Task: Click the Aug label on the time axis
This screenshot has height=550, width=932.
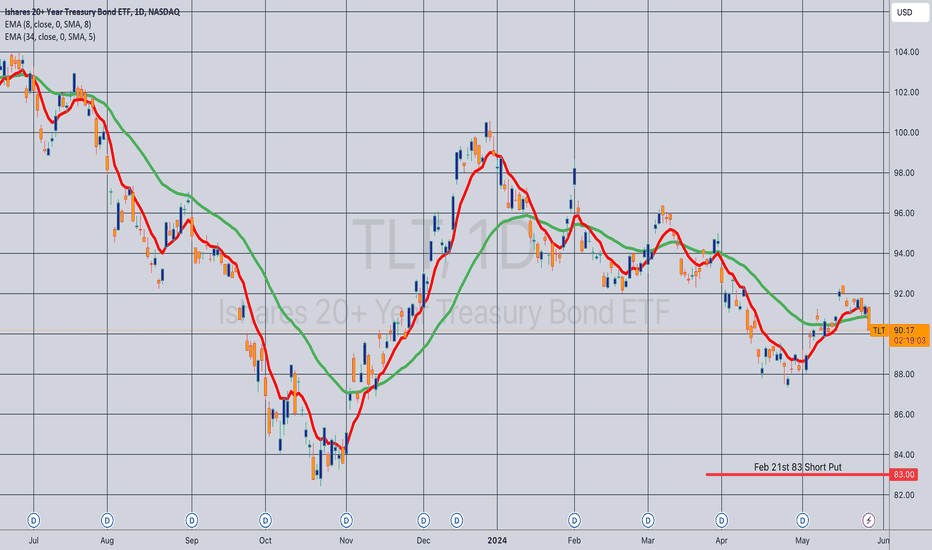Action: click(x=107, y=540)
